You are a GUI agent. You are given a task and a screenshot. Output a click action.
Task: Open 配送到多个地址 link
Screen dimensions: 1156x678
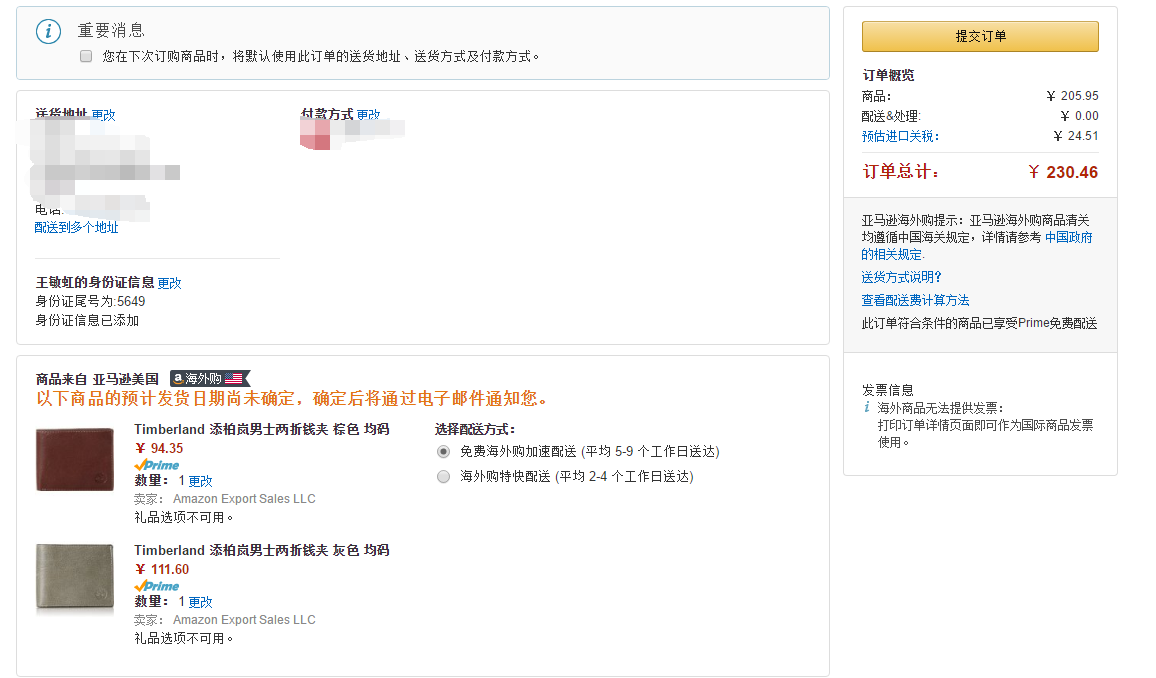[x=77, y=228]
